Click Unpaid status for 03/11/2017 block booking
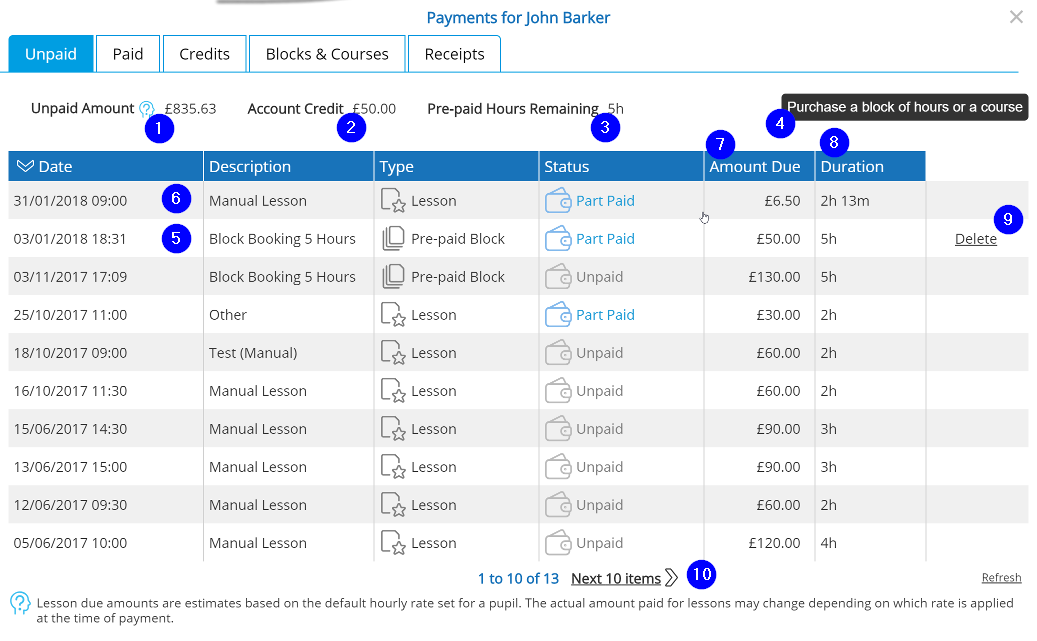 click(x=599, y=277)
